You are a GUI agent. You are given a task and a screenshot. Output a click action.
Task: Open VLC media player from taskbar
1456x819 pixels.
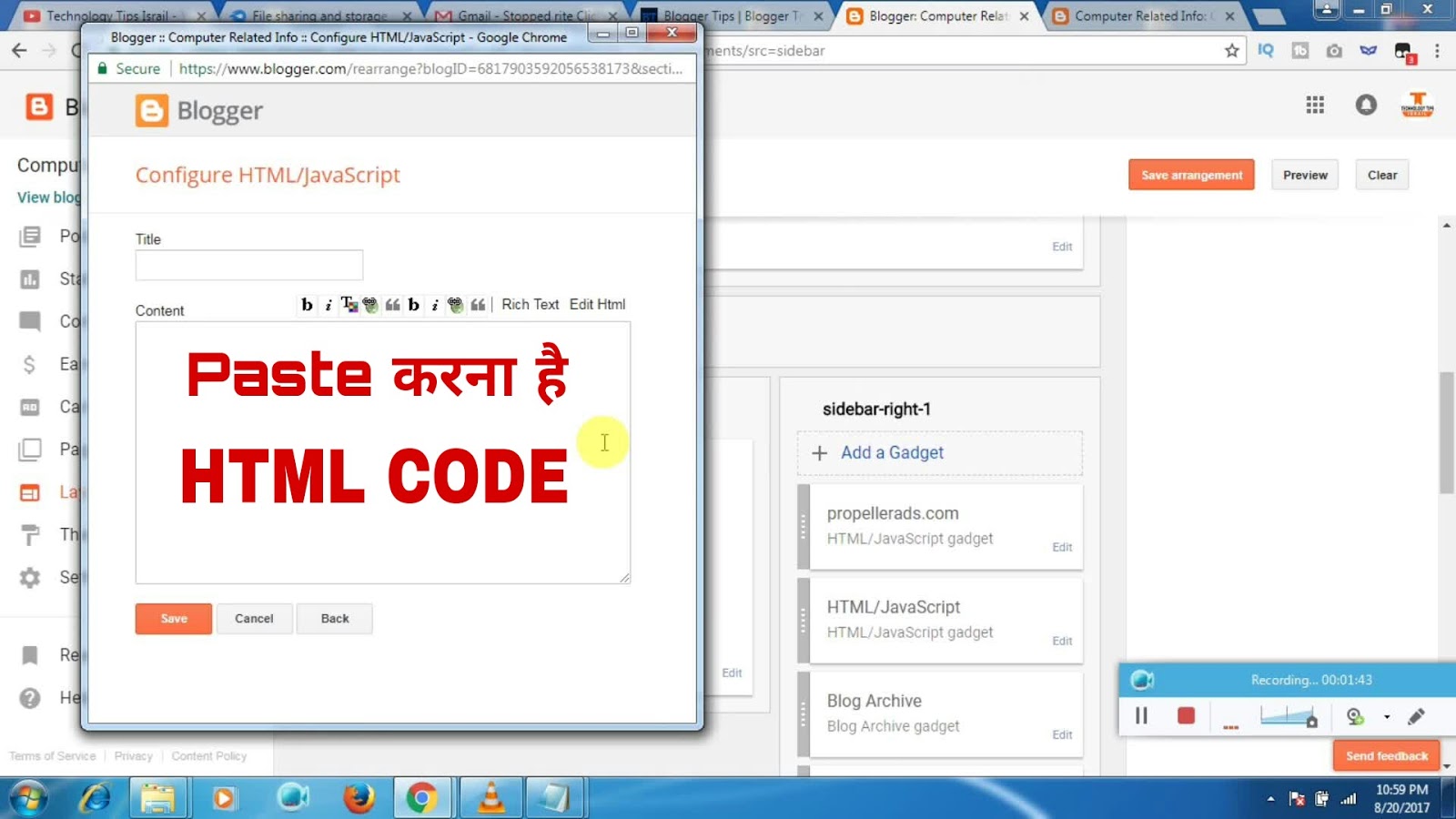pos(491,799)
